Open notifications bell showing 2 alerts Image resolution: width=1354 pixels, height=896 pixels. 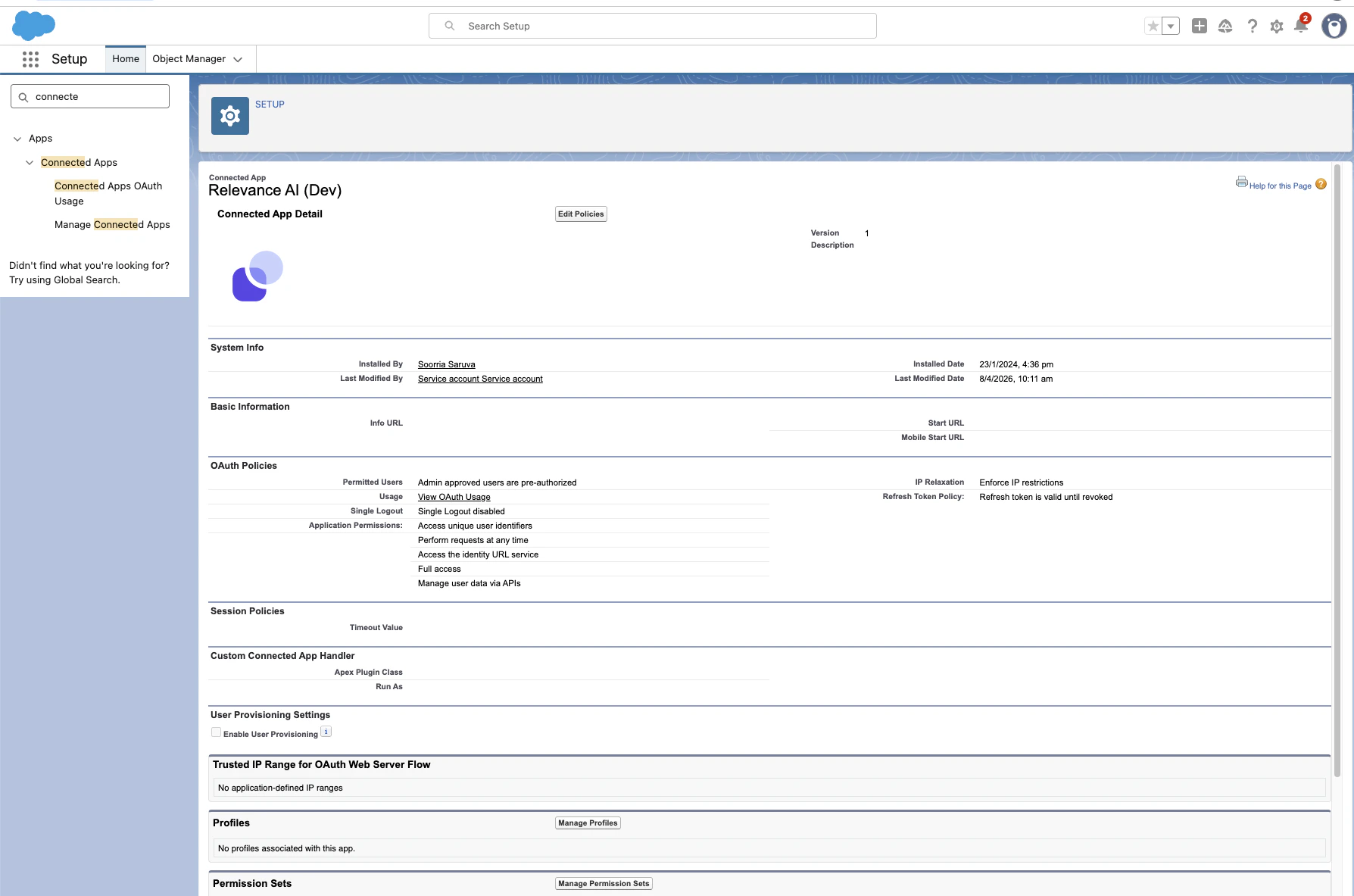point(1301,26)
